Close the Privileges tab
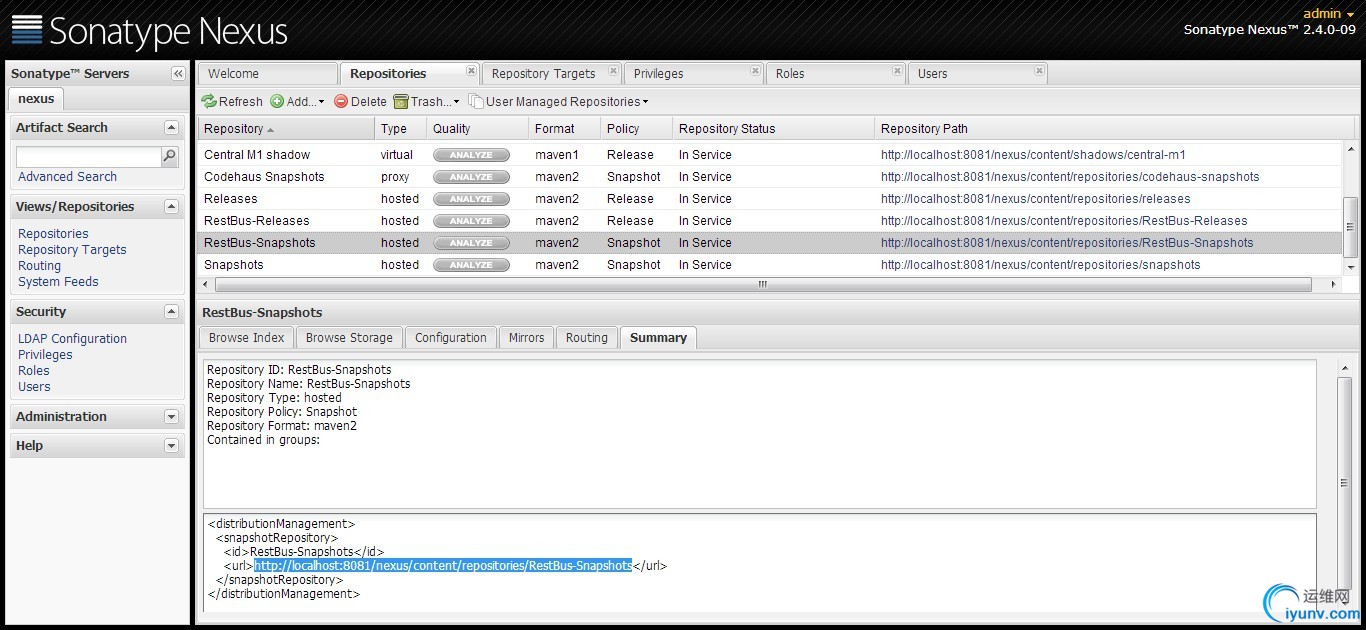1366x630 pixels. 755,71
